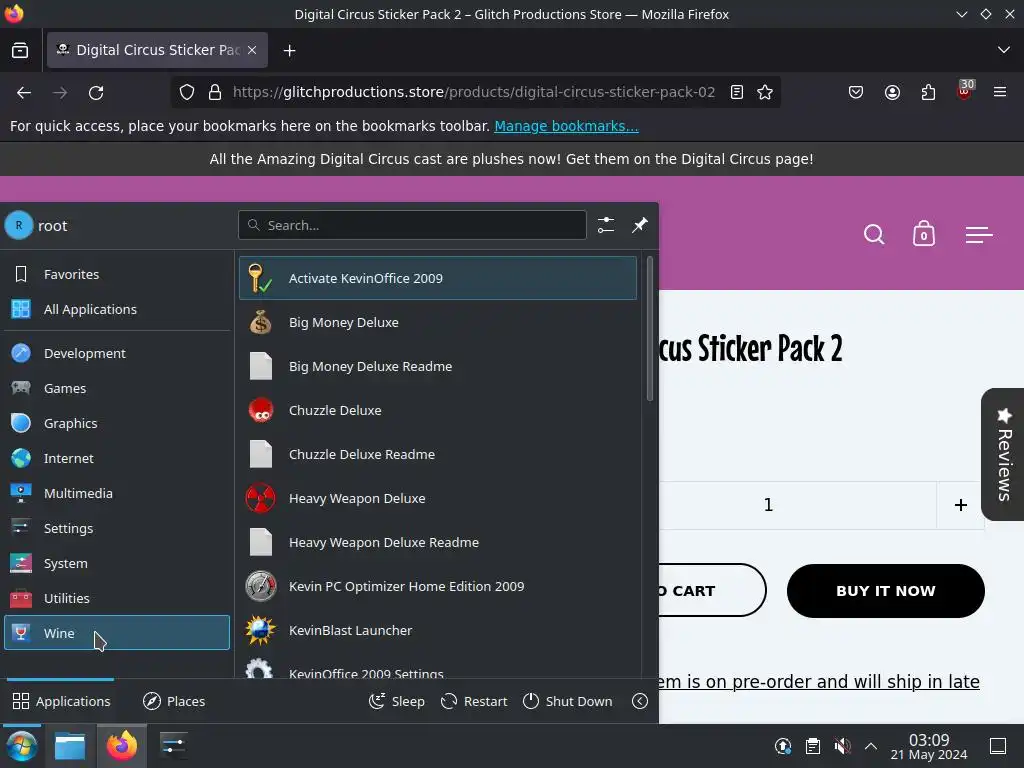Viewport: 1024px width, 768px height.
Task: Click the root user avatar
Action: [19, 225]
